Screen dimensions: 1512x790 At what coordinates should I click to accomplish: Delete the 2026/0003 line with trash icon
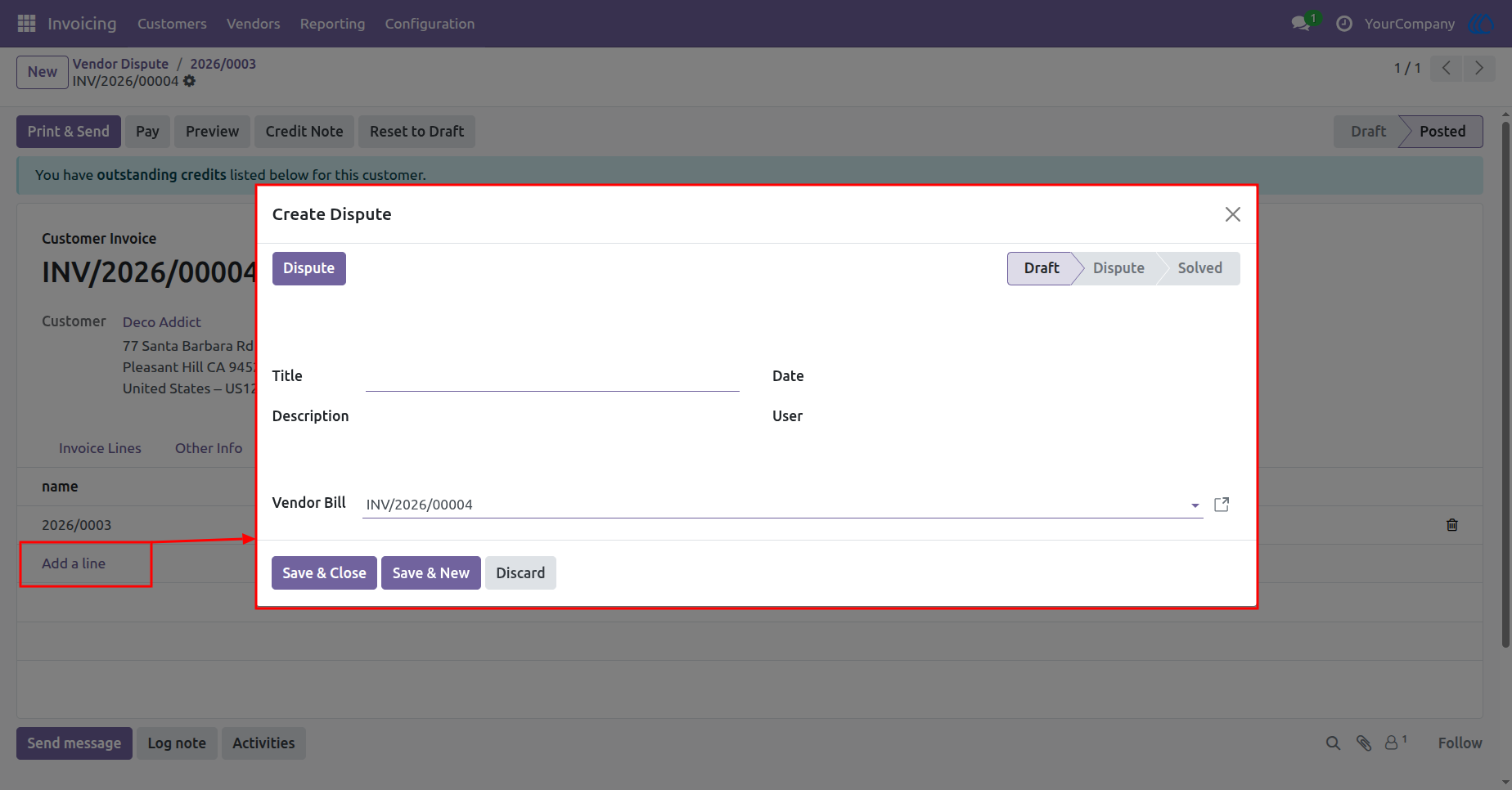coord(1452,525)
